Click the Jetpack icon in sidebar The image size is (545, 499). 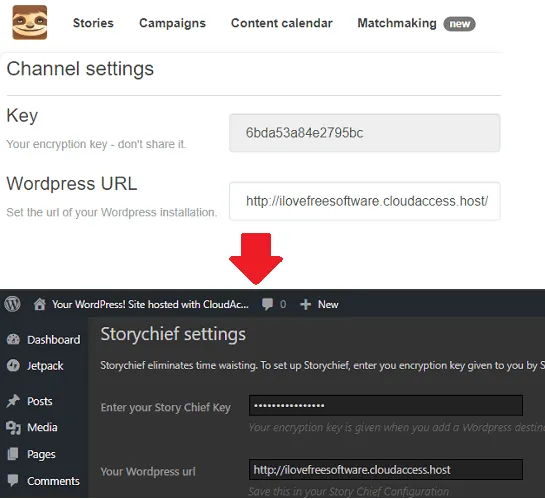[x=13, y=366]
